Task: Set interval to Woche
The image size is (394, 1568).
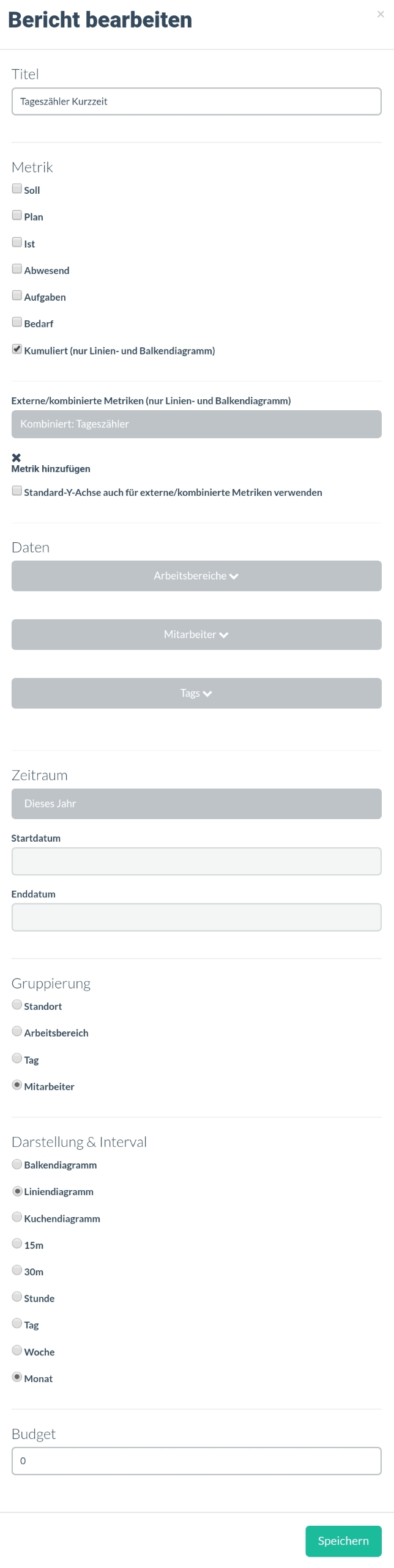Action: coord(17,1350)
